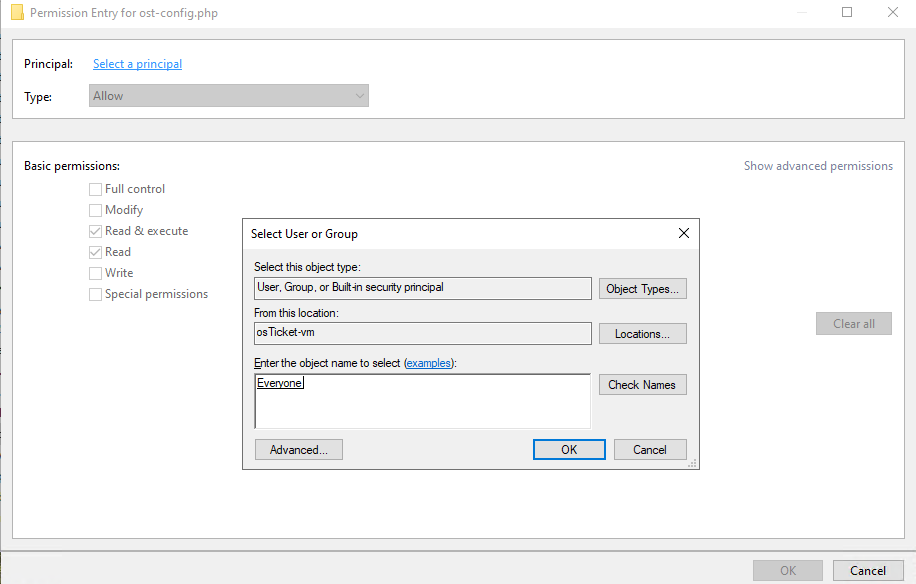The height and width of the screenshot is (584, 916).
Task: Toggle Special permissions checkbox
Action: point(95,294)
